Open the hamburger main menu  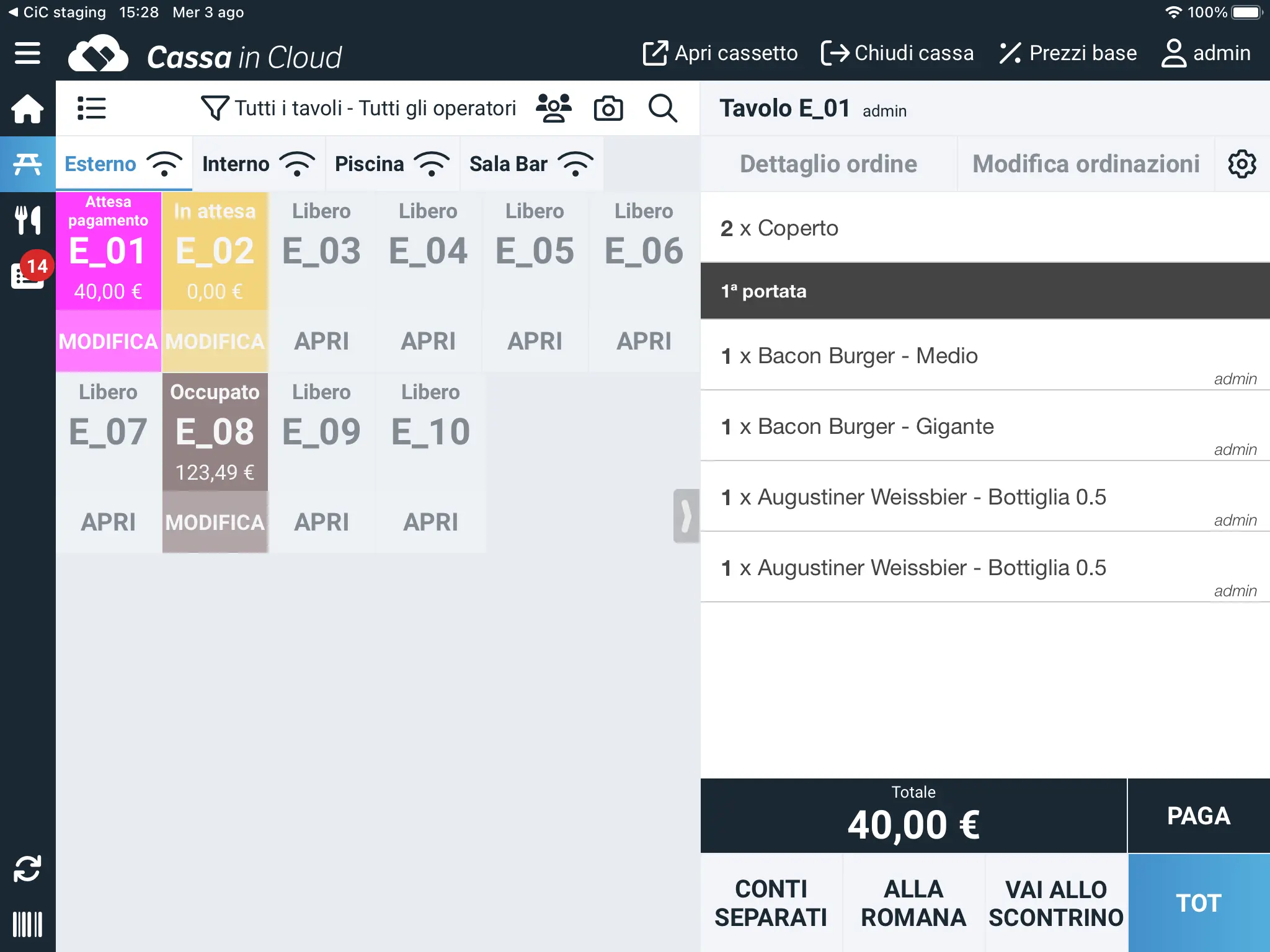27,53
